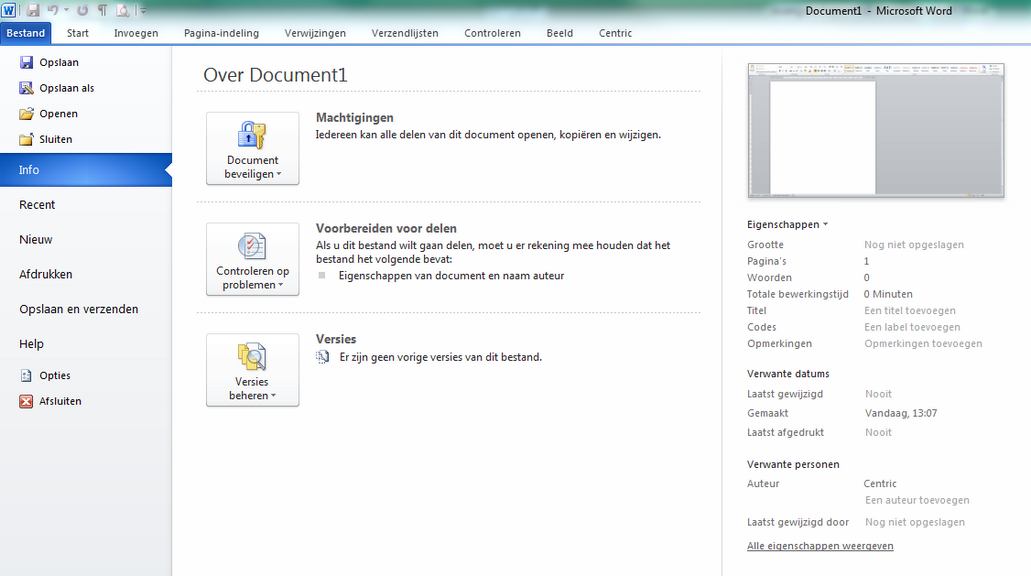Screen dimensions: 1031x576
Task: Click the 'Over Document1' heading
Action: (x=275, y=75)
